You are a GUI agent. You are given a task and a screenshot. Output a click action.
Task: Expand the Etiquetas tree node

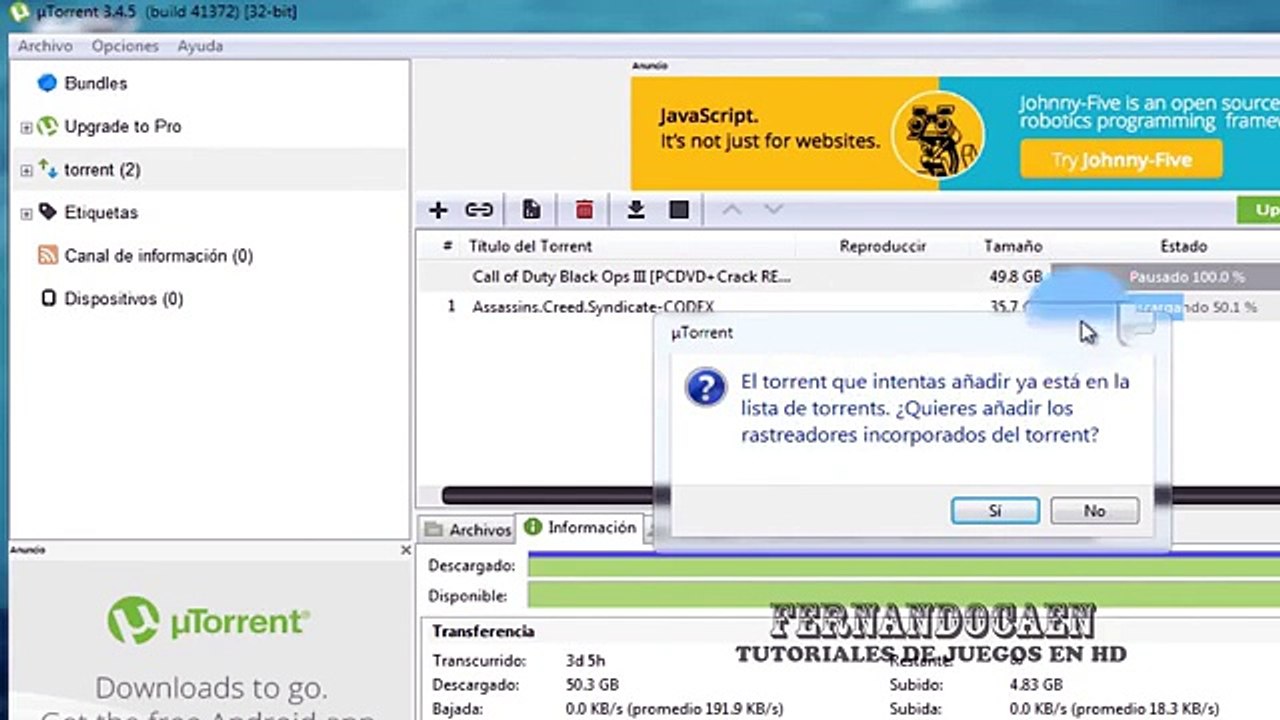[26, 213]
